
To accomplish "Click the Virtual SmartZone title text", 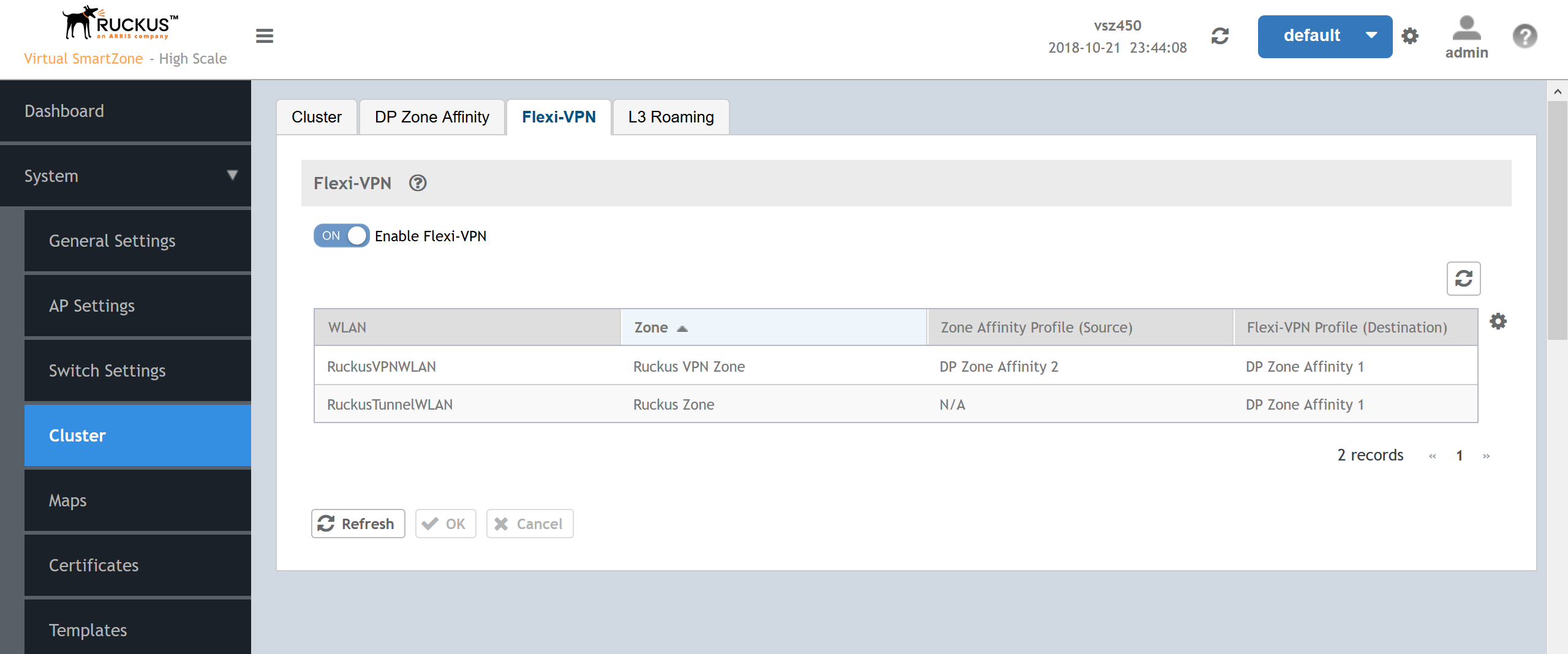I will tap(83, 59).
